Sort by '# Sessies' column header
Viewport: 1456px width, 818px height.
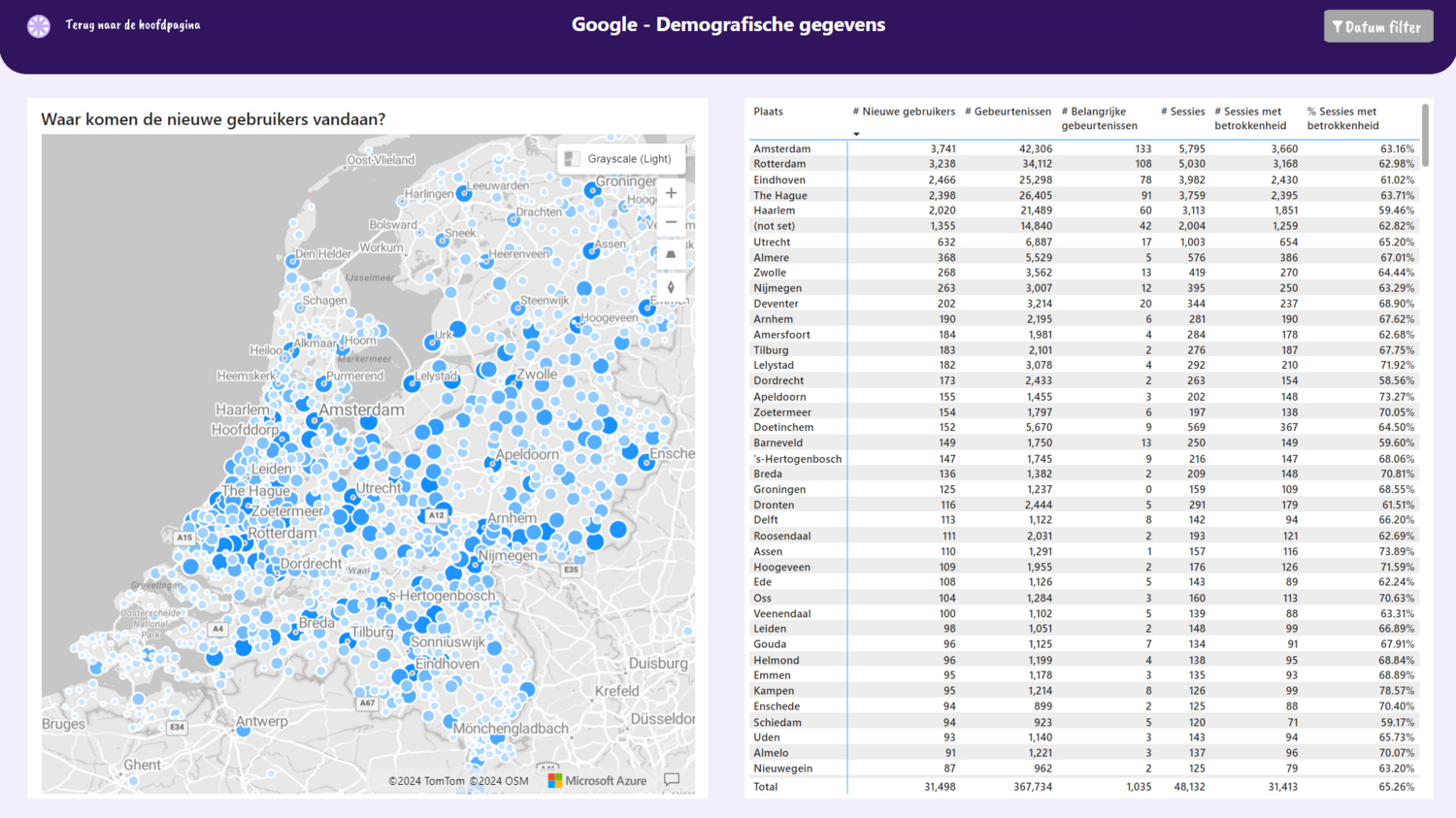tap(1182, 112)
